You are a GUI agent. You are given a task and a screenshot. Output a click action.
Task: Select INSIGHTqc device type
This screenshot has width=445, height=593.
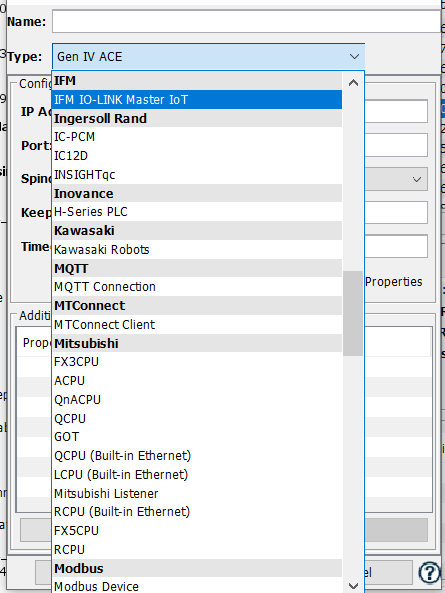pyautogui.click(x=197, y=175)
